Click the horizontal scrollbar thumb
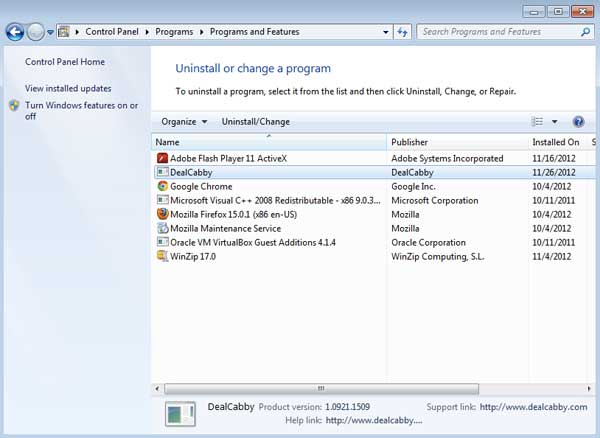 pos(321,389)
